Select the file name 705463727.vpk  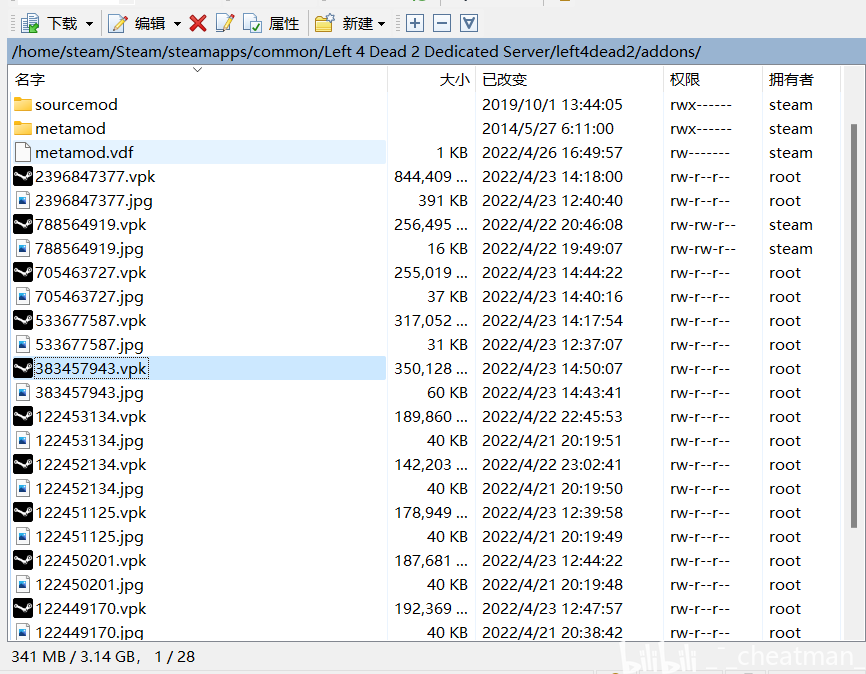click(x=91, y=273)
